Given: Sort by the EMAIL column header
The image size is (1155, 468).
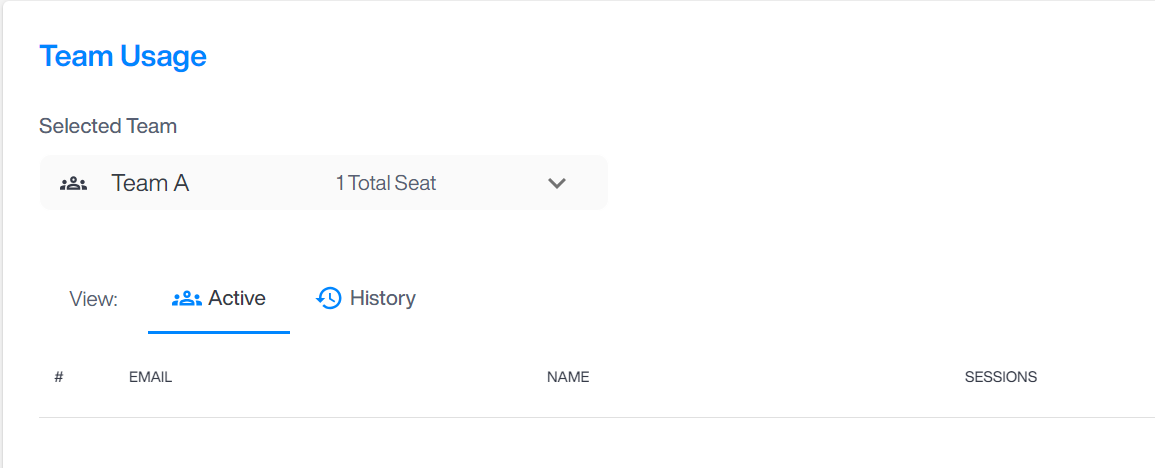Looking at the screenshot, I should point(150,377).
